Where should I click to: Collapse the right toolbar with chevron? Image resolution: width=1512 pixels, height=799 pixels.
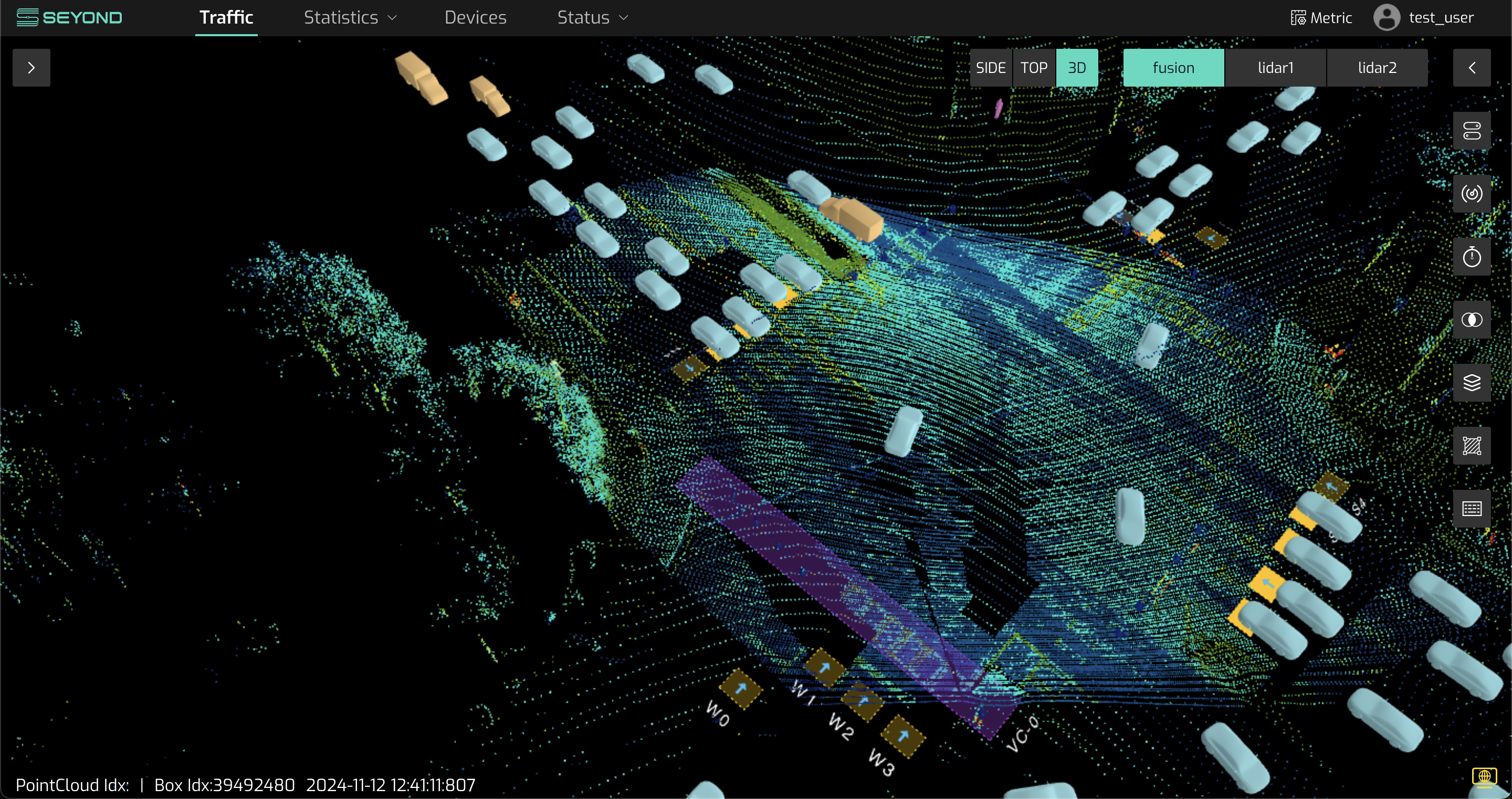(x=1471, y=68)
